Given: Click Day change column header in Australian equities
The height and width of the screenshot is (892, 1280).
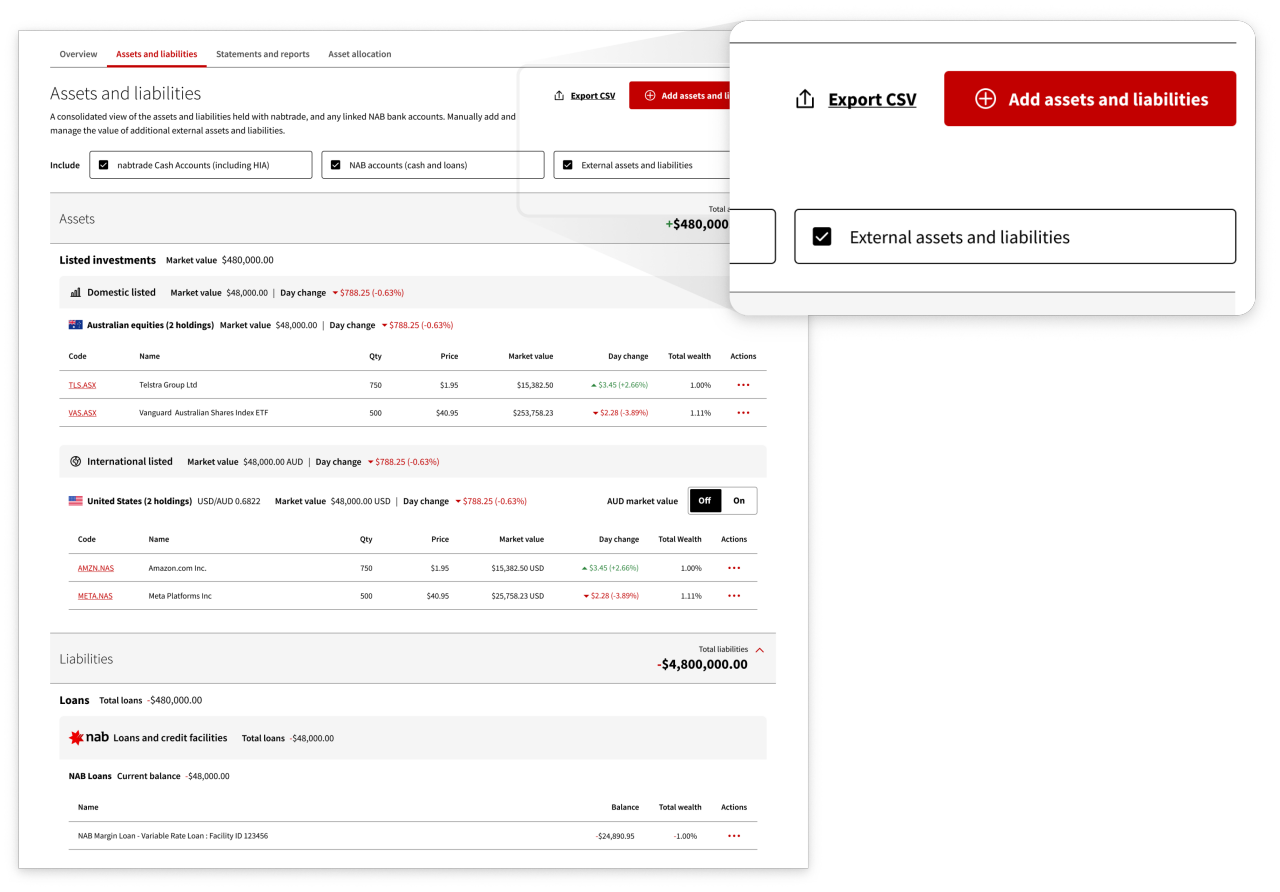Looking at the screenshot, I should [628, 356].
